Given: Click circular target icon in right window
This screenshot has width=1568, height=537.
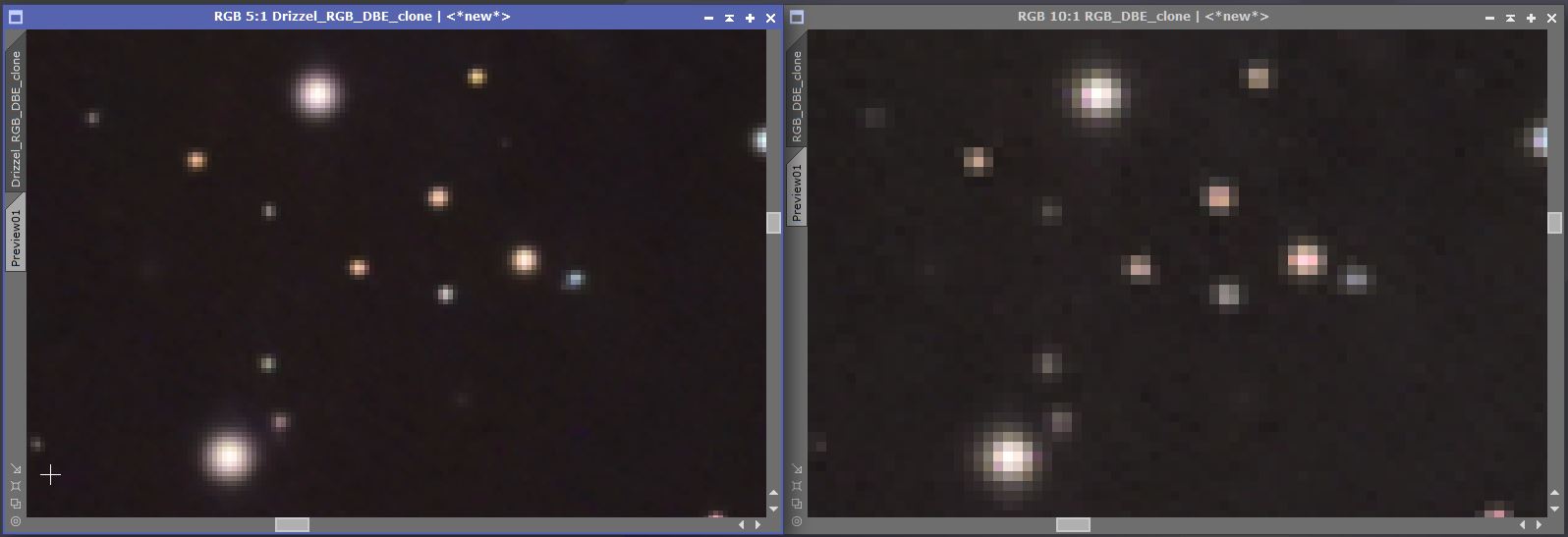Looking at the screenshot, I should coord(797,521).
